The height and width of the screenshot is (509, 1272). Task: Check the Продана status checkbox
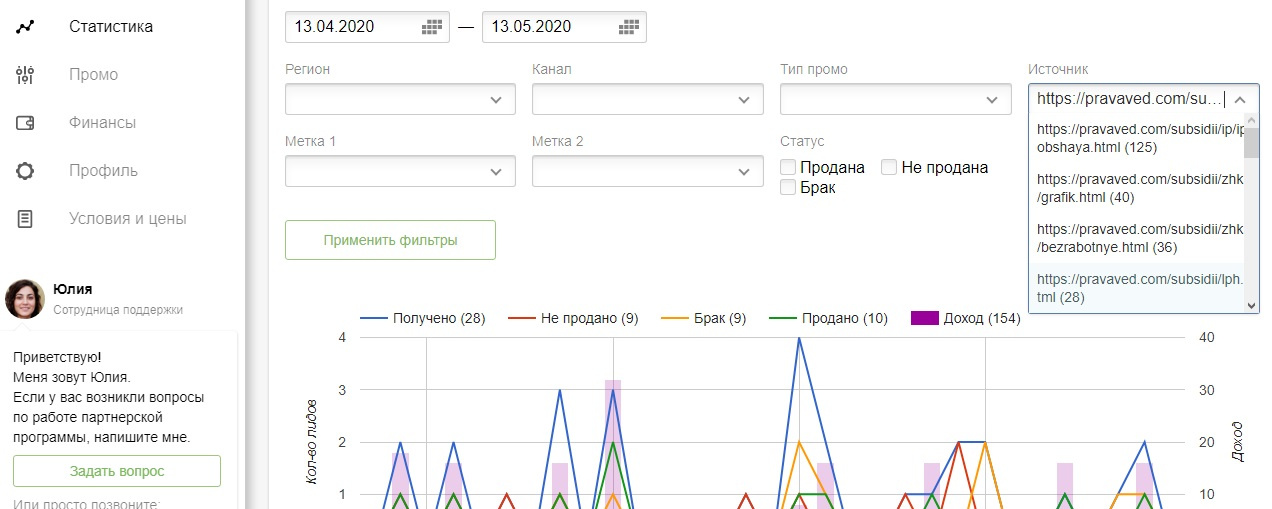pos(788,167)
